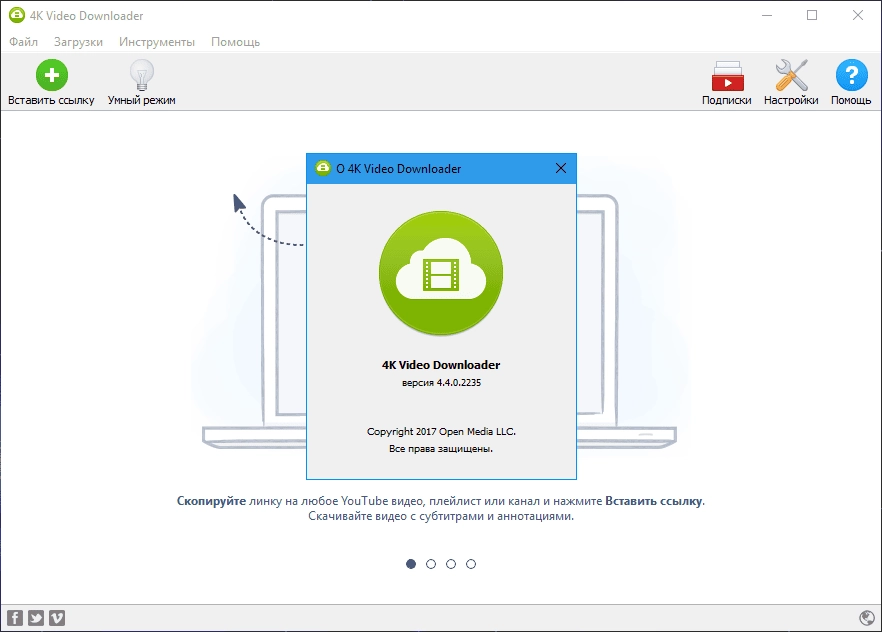Screen dimensions: 882x632
Task: Click the Помощь question mark icon
Action: pyautogui.click(x=852, y=75)
